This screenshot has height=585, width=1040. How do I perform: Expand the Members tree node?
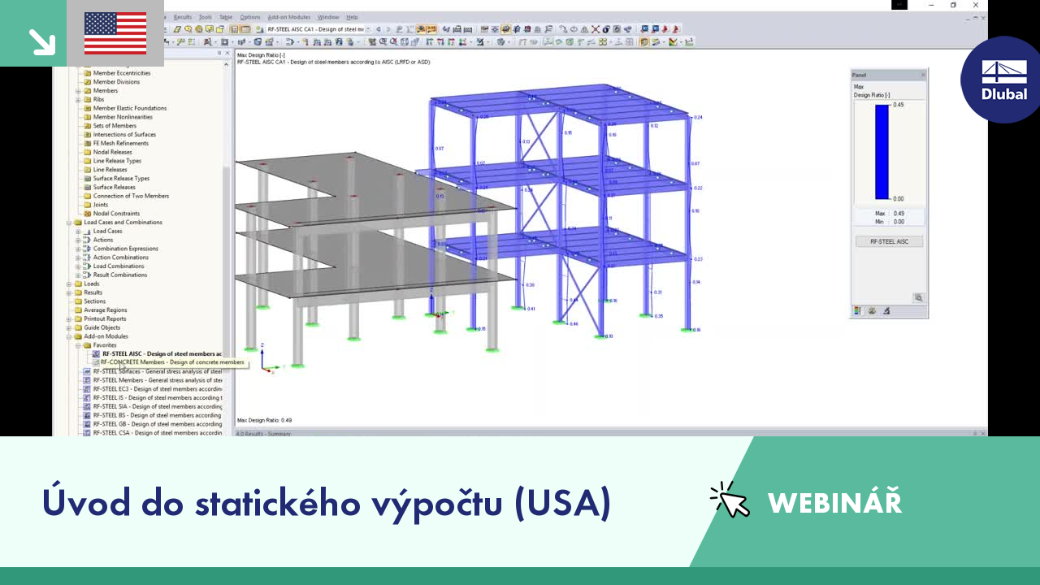[78, 91]
